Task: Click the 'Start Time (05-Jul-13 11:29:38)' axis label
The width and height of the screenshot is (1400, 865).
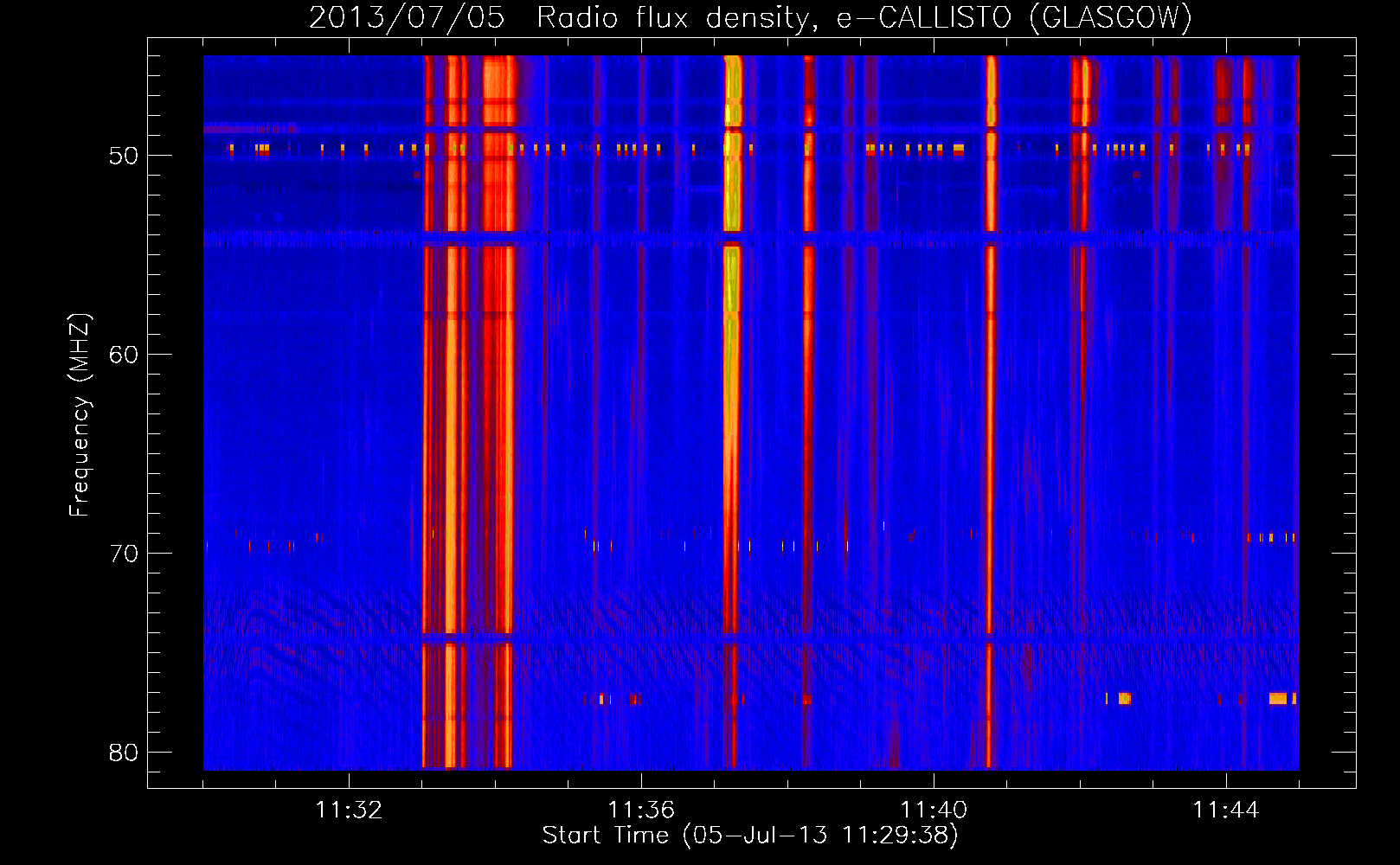Action: point(750,836)
